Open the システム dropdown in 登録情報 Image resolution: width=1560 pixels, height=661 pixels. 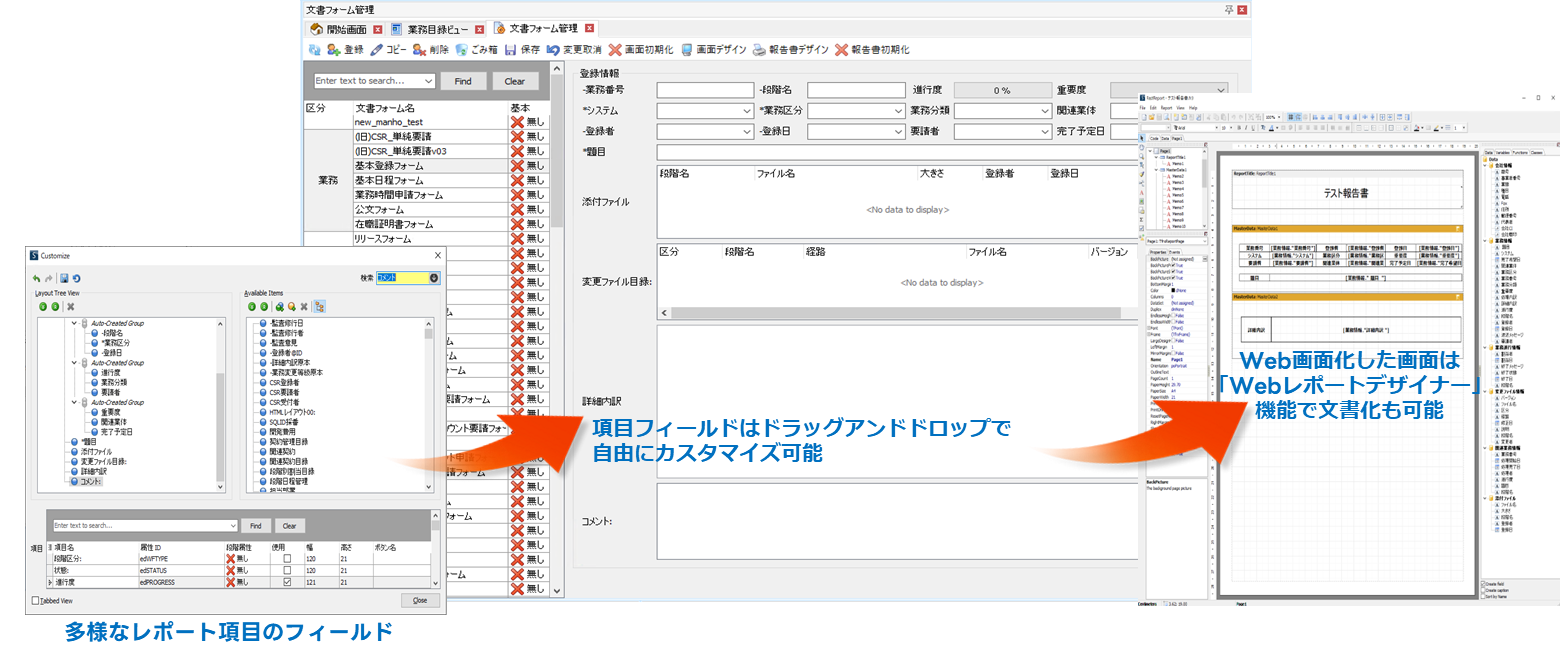[746, 111]
